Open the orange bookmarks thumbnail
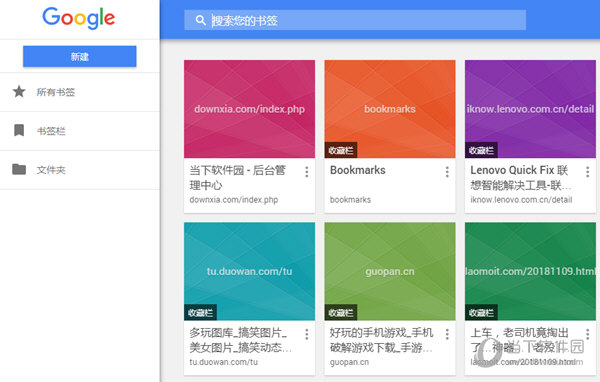 (x=390, y=109)
